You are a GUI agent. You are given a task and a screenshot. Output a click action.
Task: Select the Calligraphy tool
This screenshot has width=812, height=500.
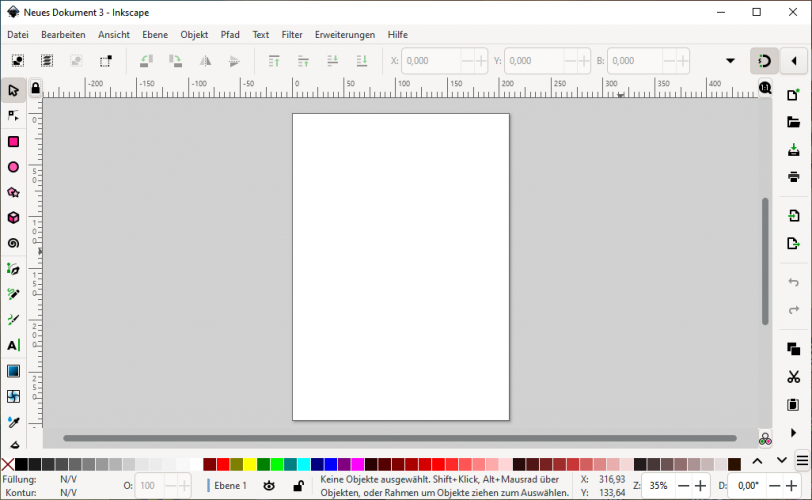[x=13, y=320]
